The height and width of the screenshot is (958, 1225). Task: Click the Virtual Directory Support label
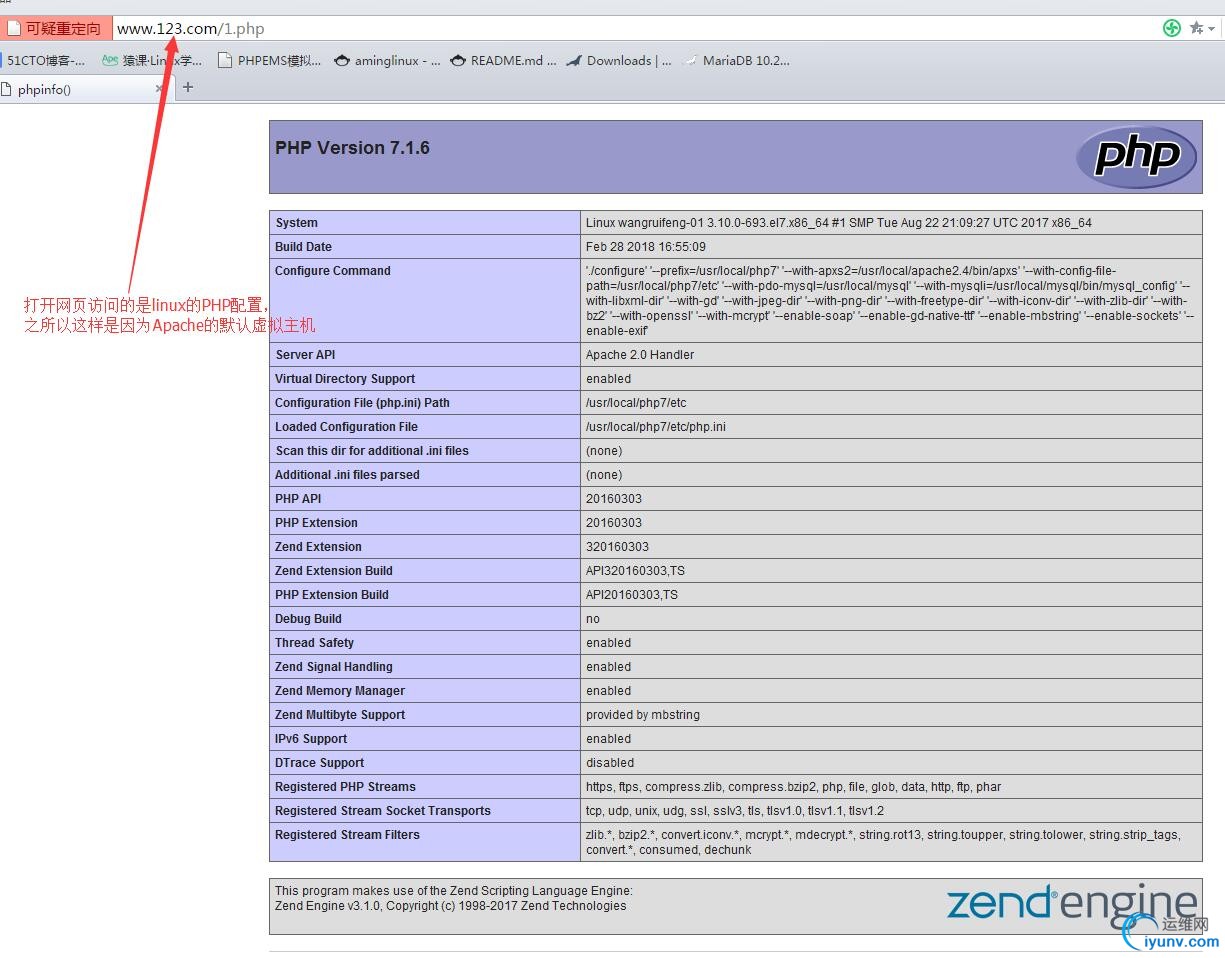(x=345, y=379)
